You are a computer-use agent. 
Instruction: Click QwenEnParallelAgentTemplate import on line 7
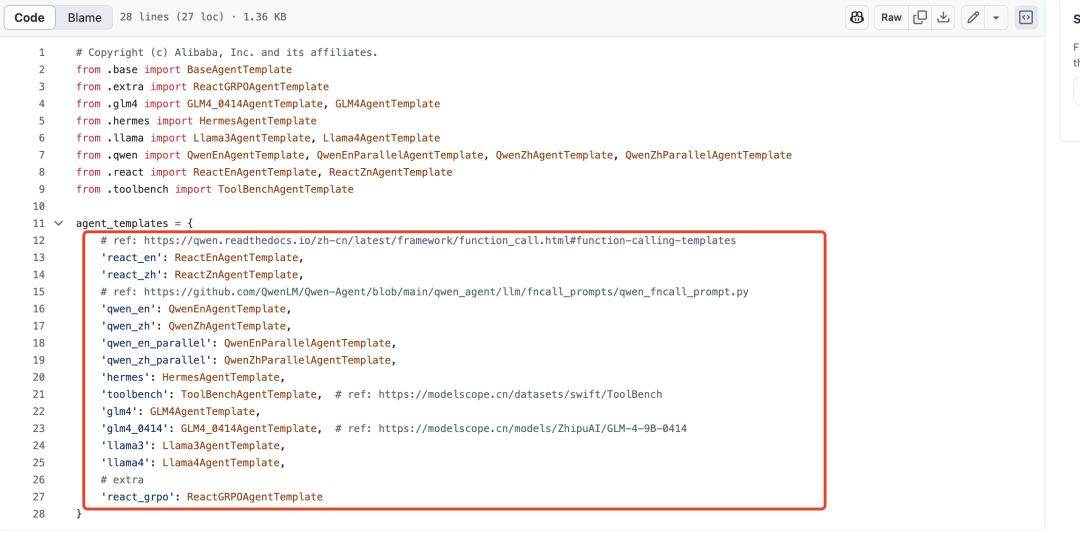(x=400, y=155)
